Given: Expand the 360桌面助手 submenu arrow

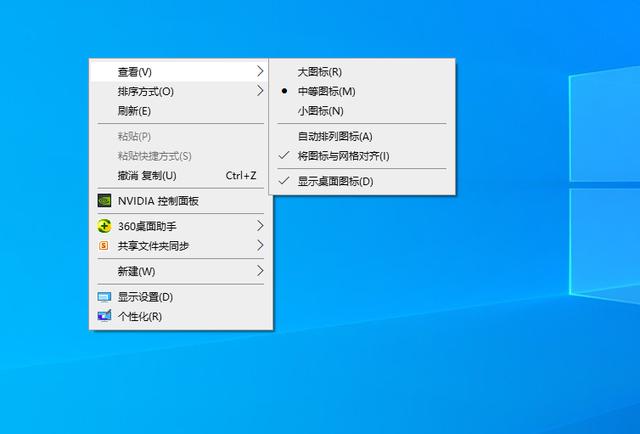Looking at the screenshot, I should pyautogui.click(x=260, y=226).
